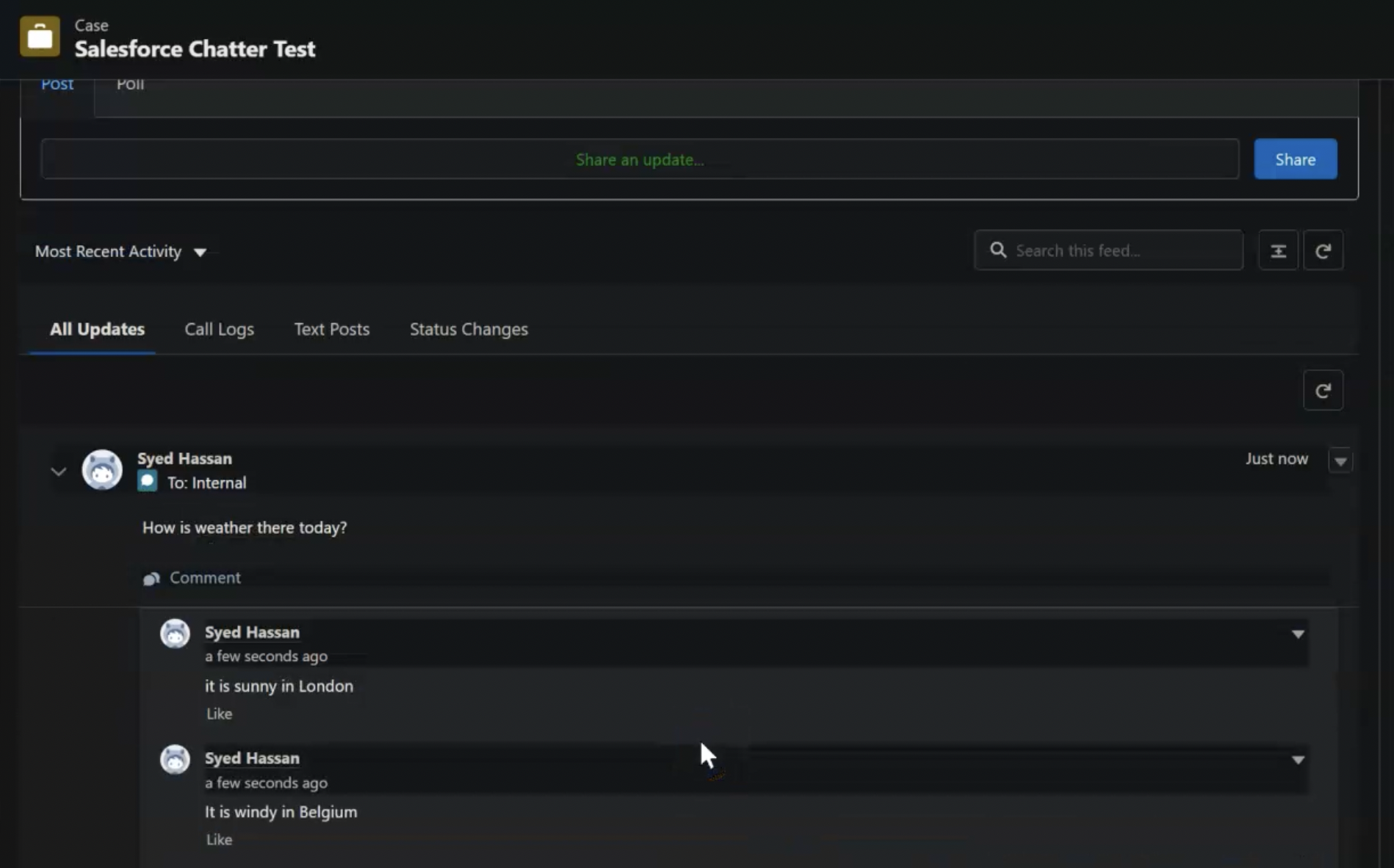1394x868 pixels.
Task: Click the Comment speech bubble icon
Action: 151,578
